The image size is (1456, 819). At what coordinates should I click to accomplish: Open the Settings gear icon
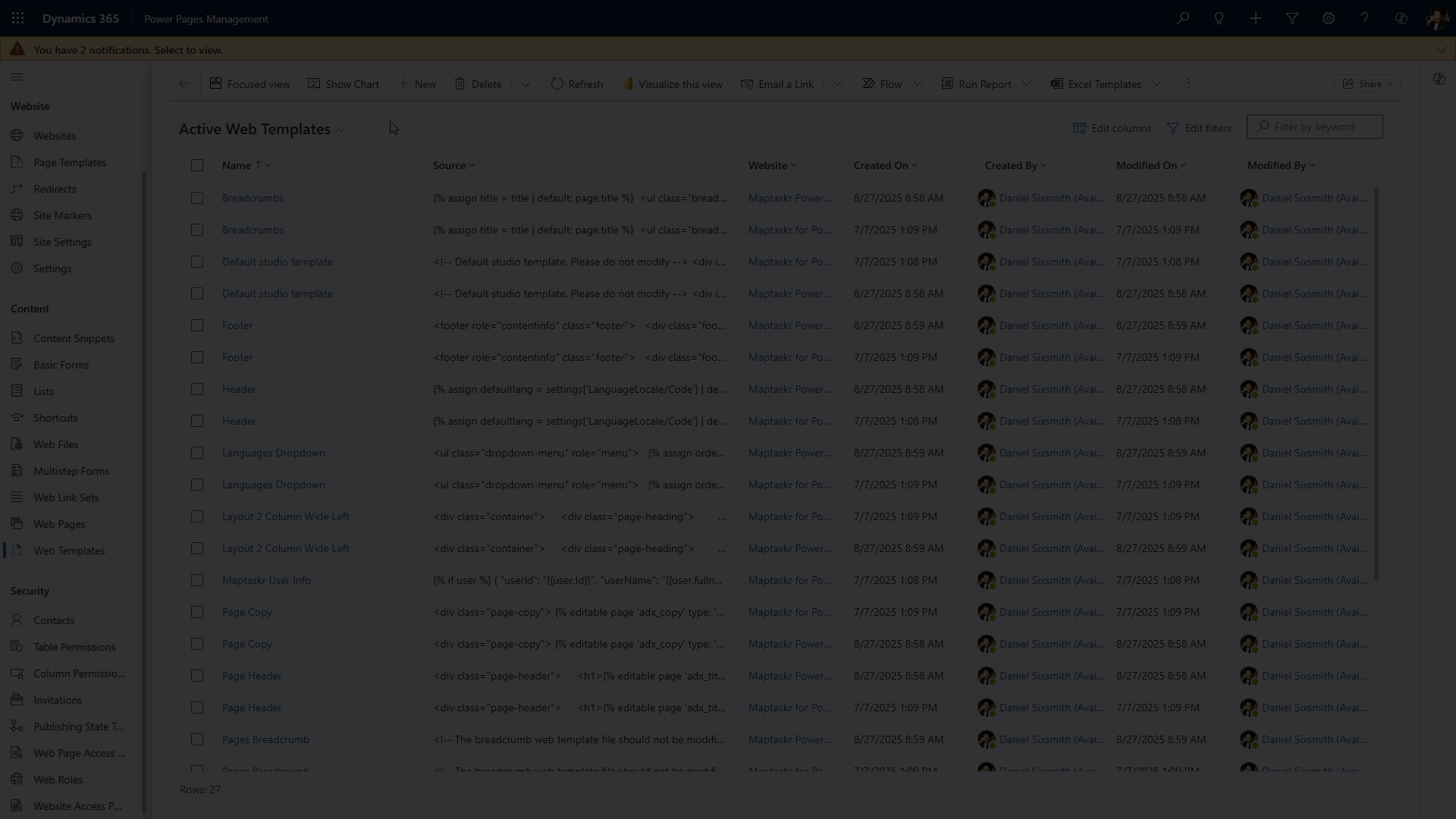point(1328,18)
